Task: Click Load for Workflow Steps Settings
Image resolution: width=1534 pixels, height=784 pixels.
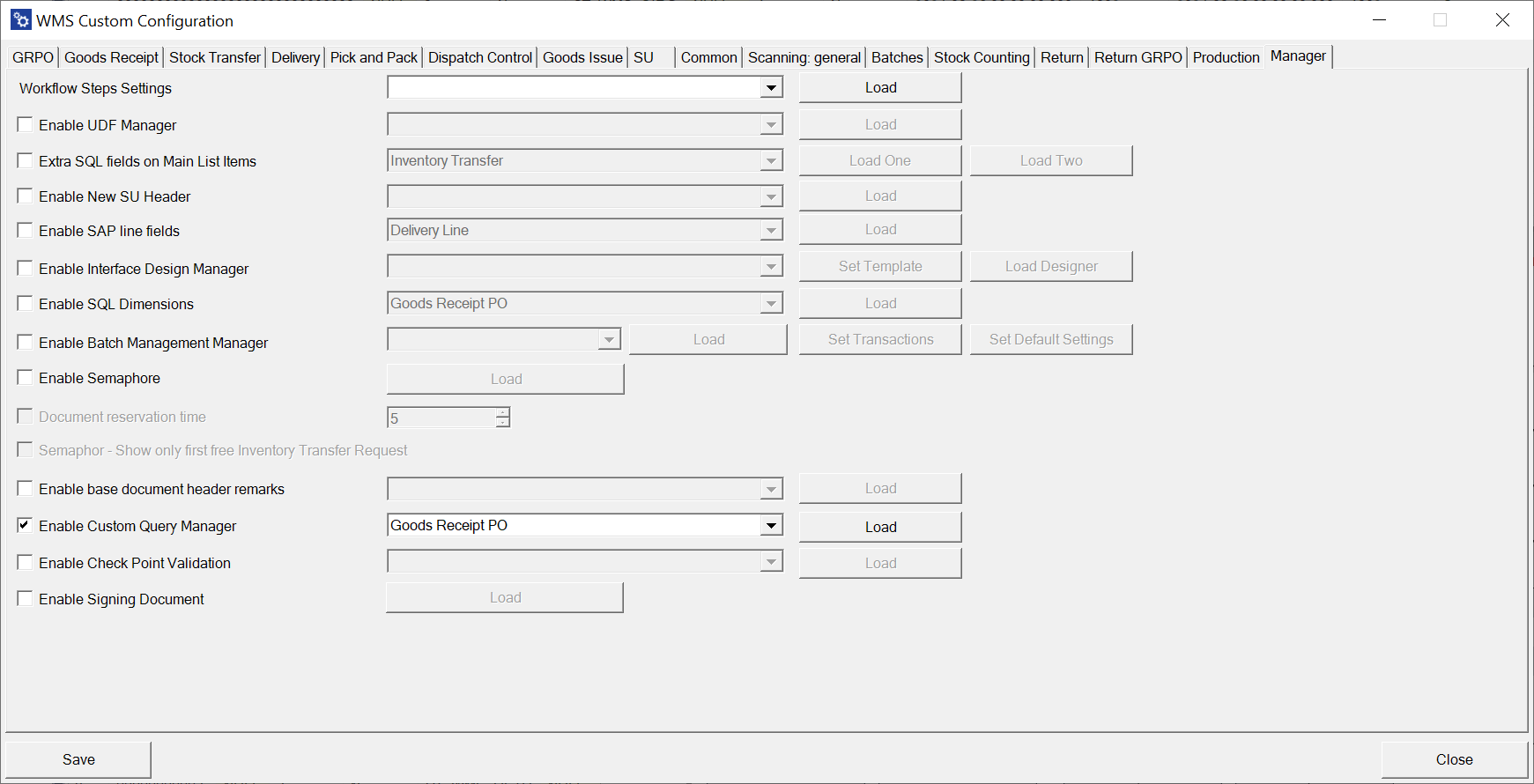Action: (x=880, y=87)
